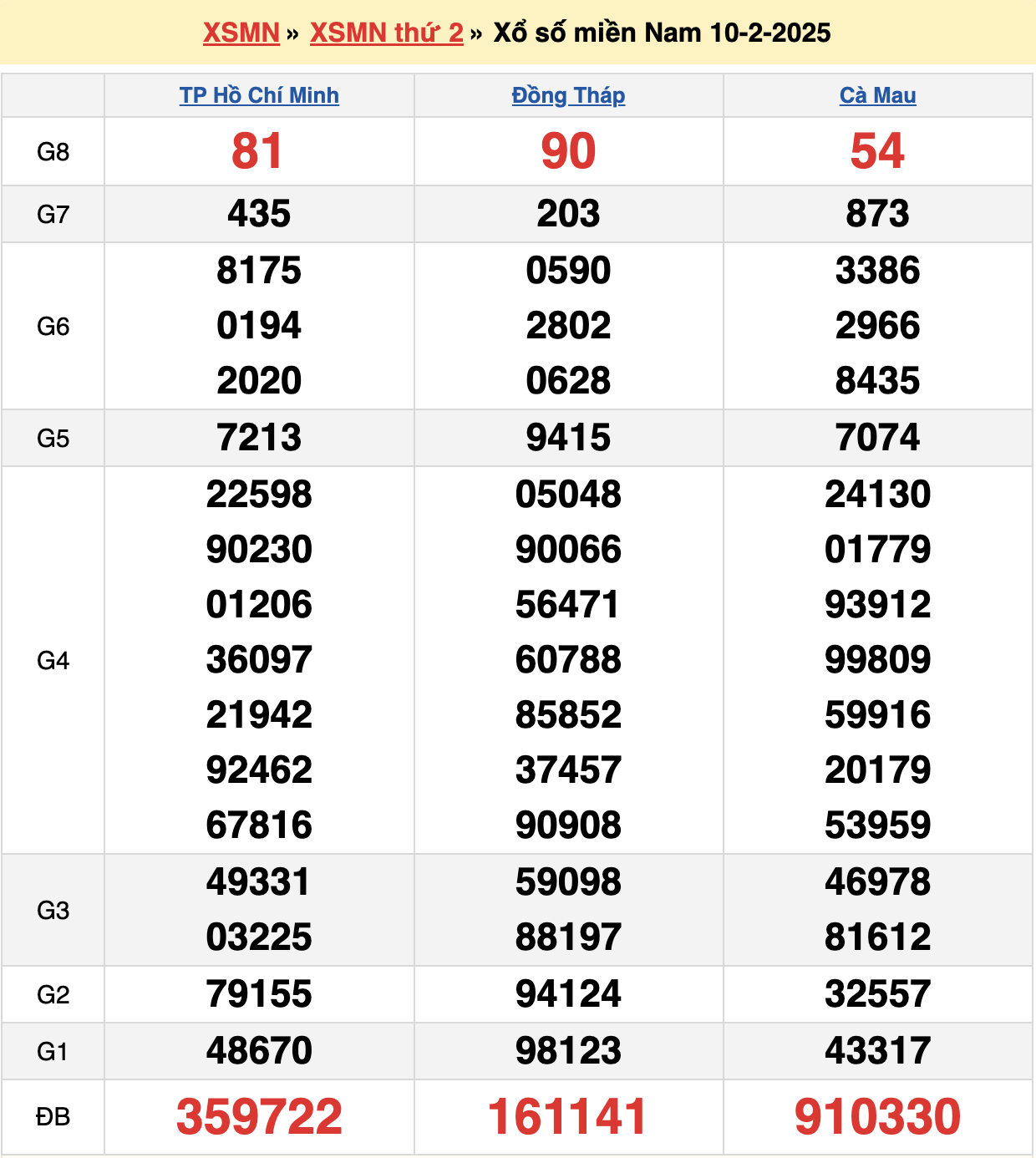The image size is (1036, 1158).
Task: Click the G6 result 2020
Action: tap(259, 381)
